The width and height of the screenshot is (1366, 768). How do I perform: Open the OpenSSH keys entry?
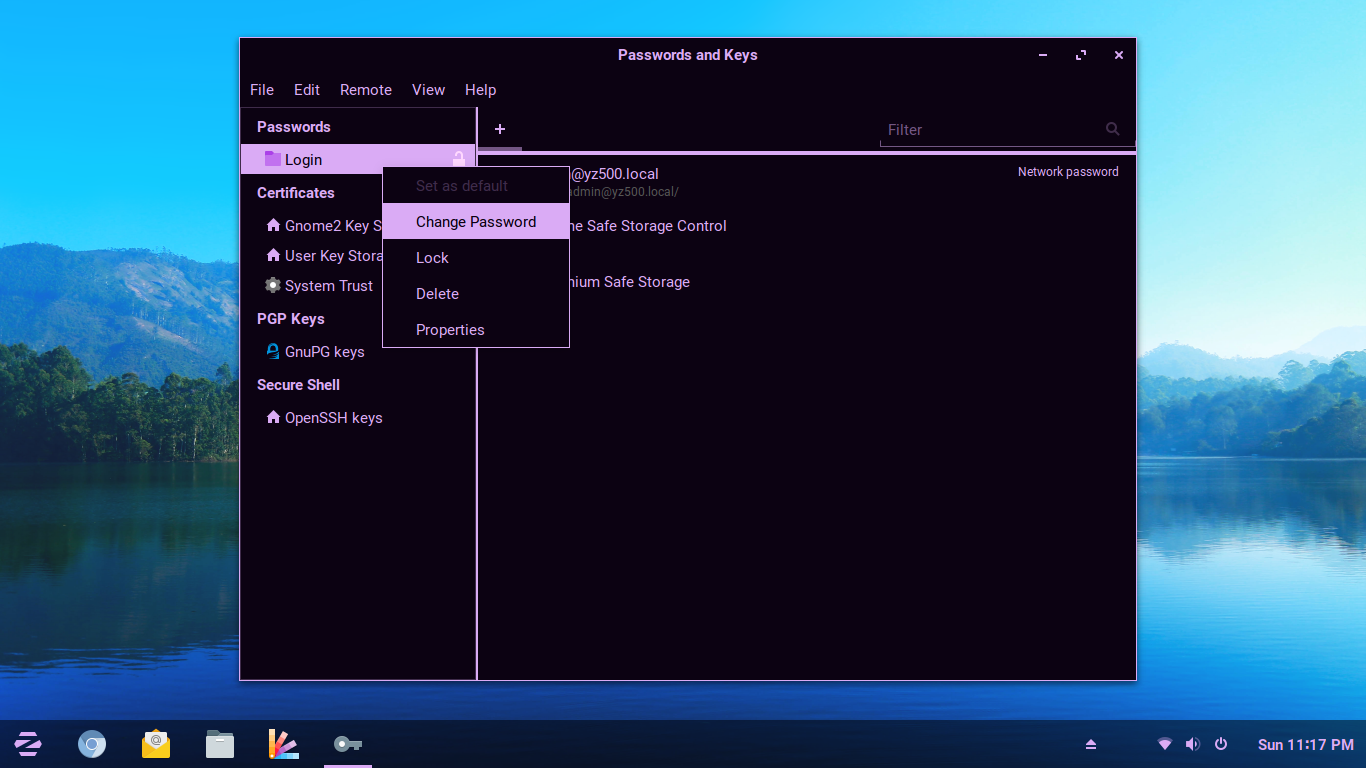[x=333, y=418]
